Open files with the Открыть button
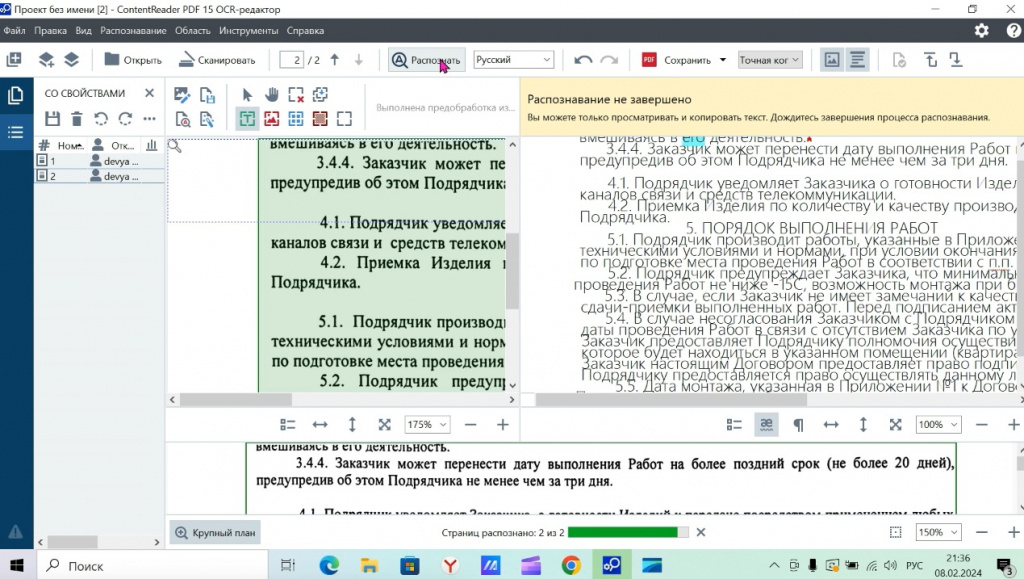The height and width of the screenshot is (579, 1024). (x=133, y=60)
